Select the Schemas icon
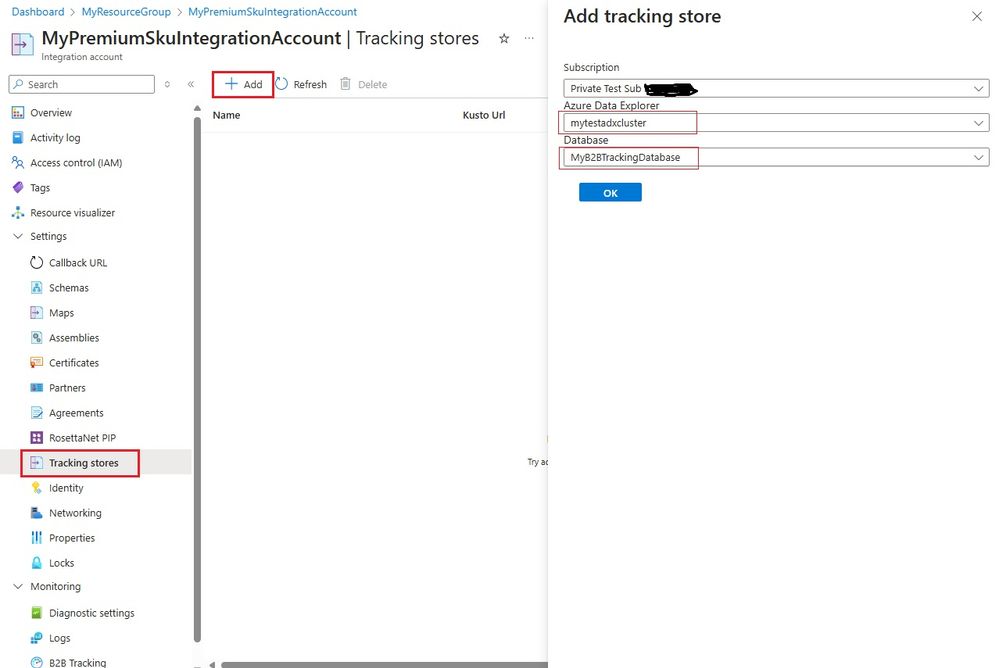This screenshot has width=999, height=668. coord(37,287)
